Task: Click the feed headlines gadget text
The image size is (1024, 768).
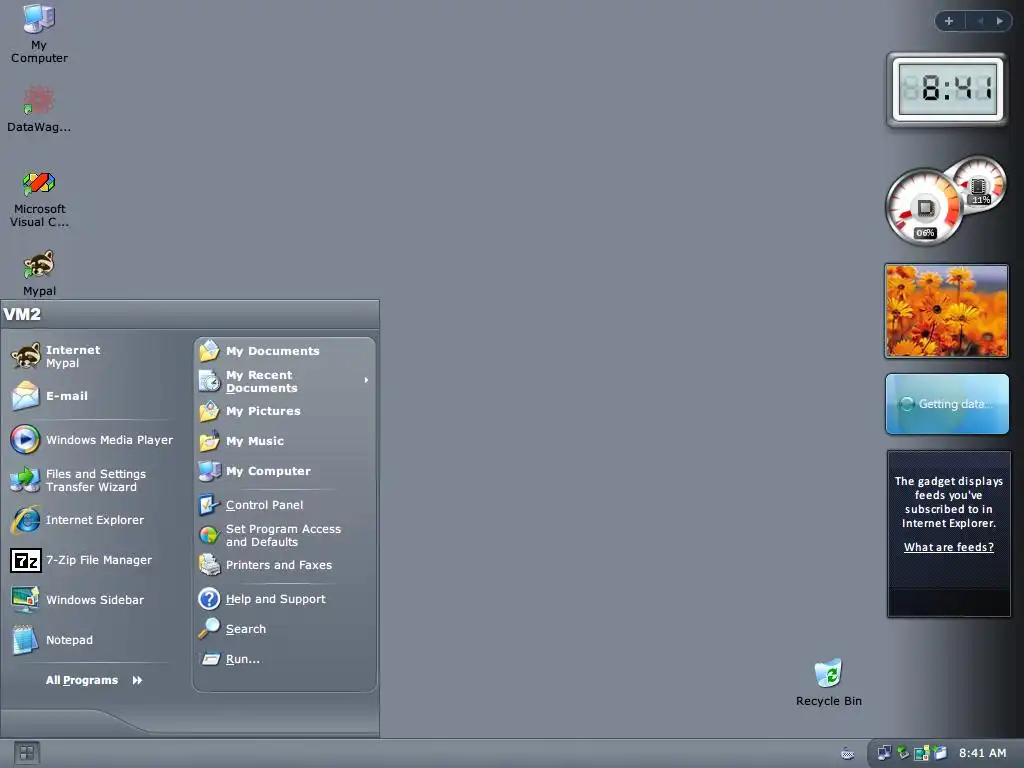Action: pyautogui.click(x=948, y=502)
